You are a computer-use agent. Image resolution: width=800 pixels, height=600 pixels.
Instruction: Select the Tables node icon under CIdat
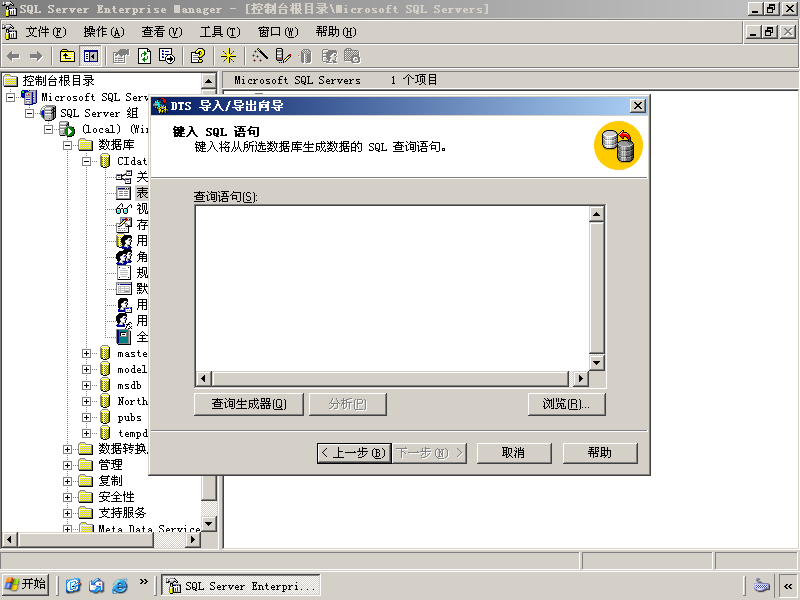pyautogui.click(x=123, y=193)
